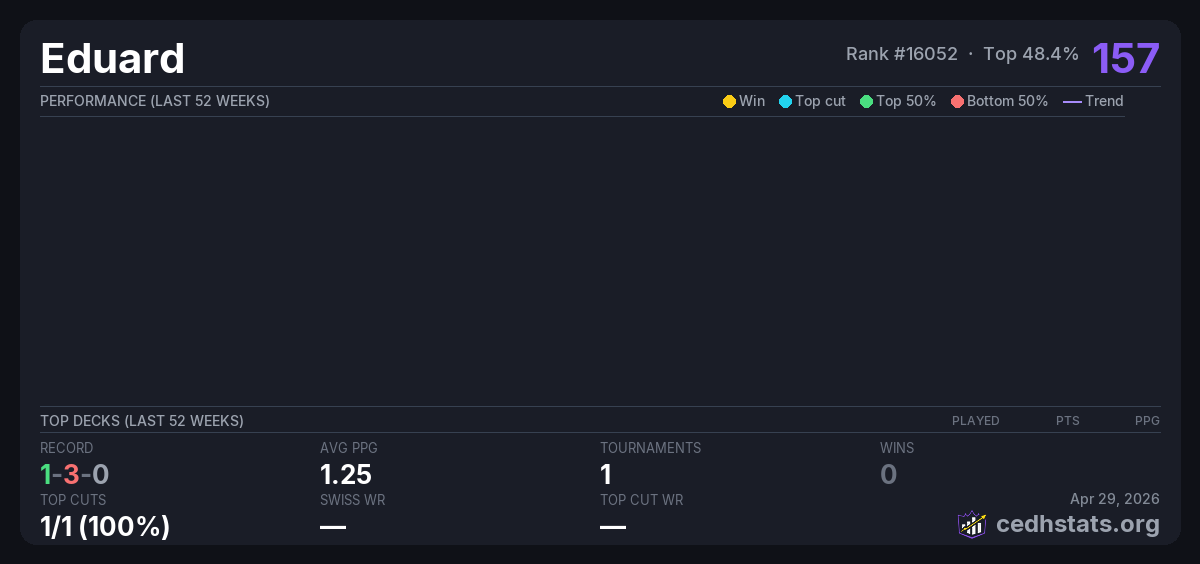Click the Rank #16052 text
1200x564 pixels.
tap(901, 54)
